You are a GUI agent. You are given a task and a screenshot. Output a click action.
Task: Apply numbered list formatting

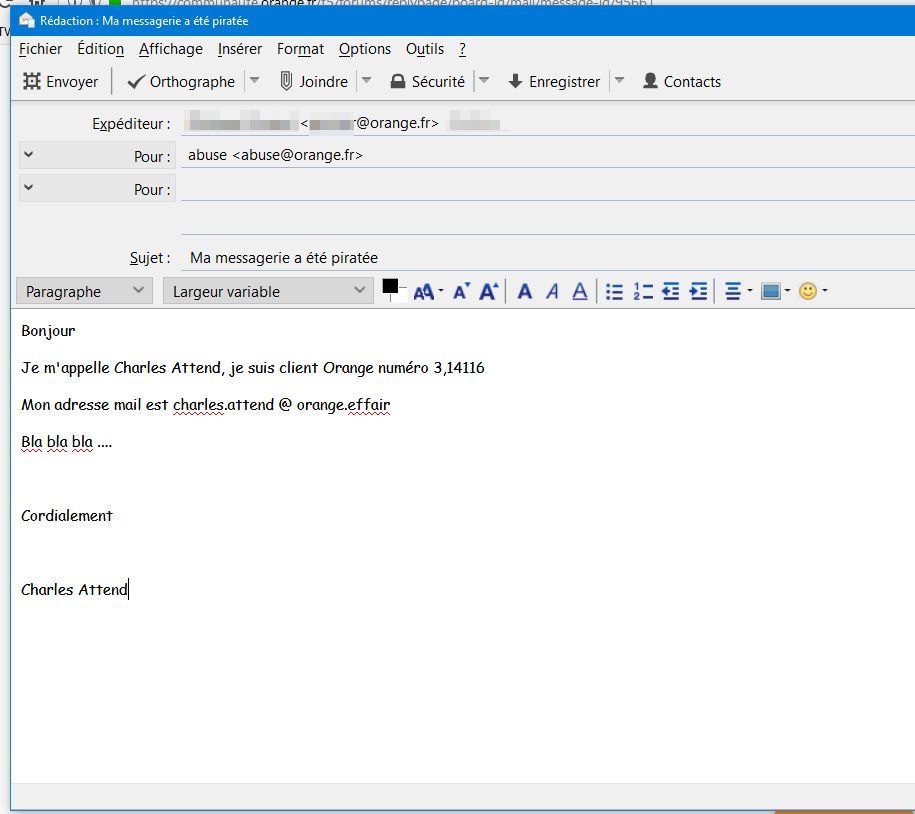642,292
